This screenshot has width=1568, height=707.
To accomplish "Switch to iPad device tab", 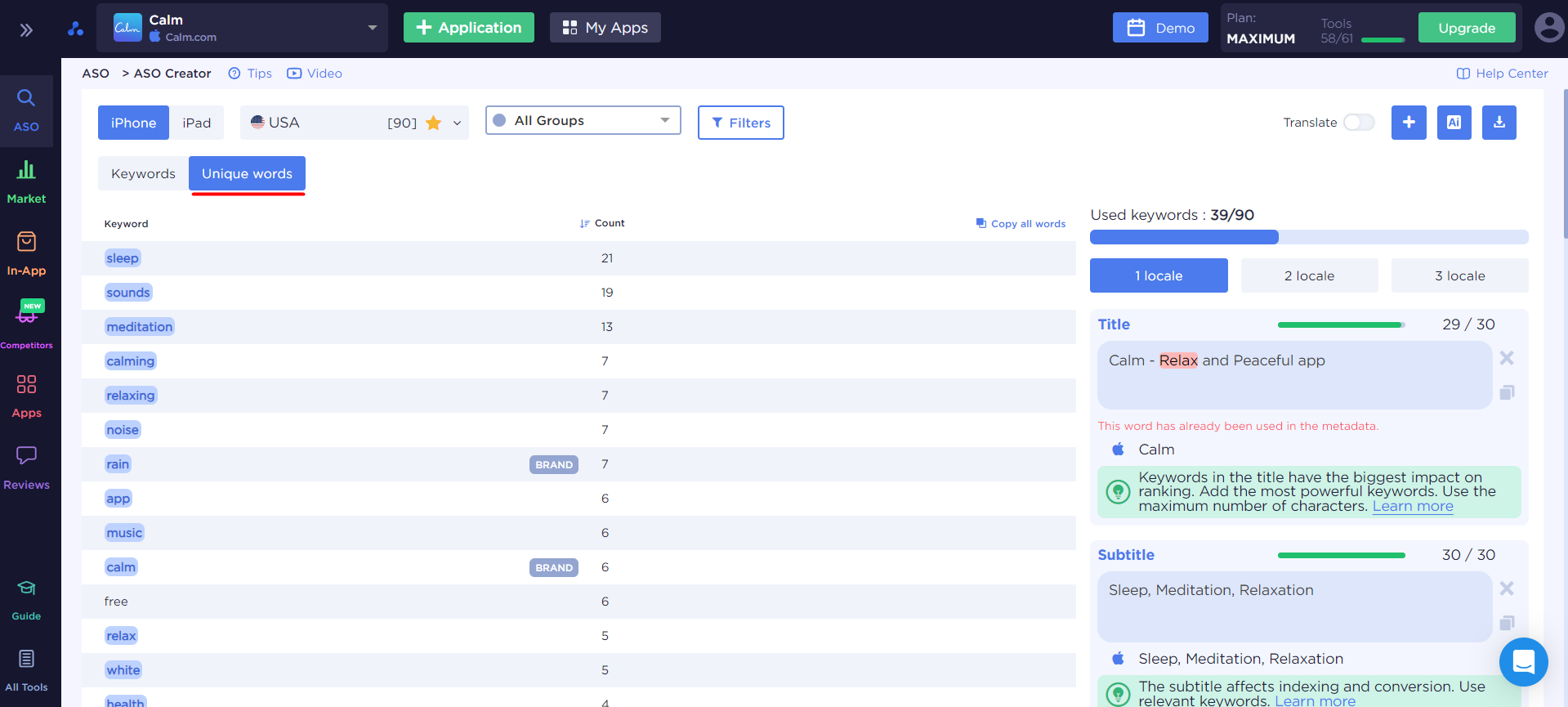I will (197, 123).
